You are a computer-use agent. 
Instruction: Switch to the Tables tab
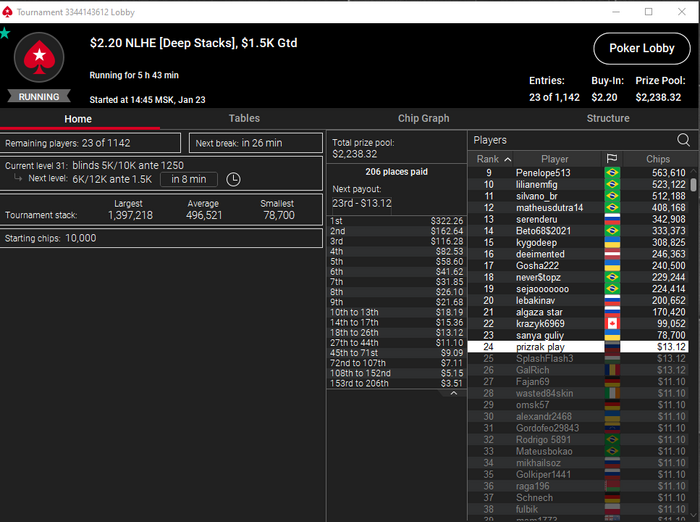pyautogui.click(x=244, y=118)
